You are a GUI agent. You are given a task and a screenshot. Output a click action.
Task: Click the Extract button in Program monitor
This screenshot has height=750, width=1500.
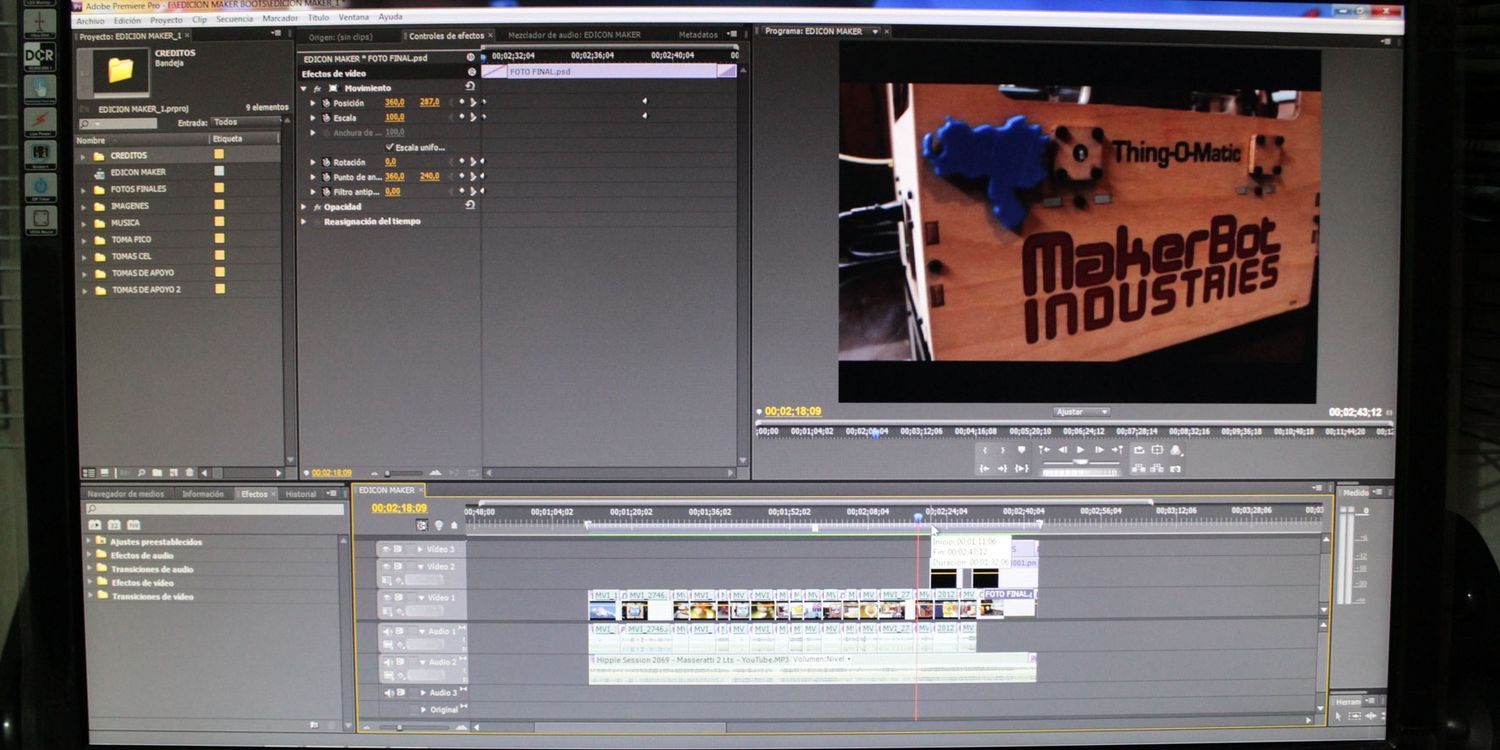[1157, 469]
